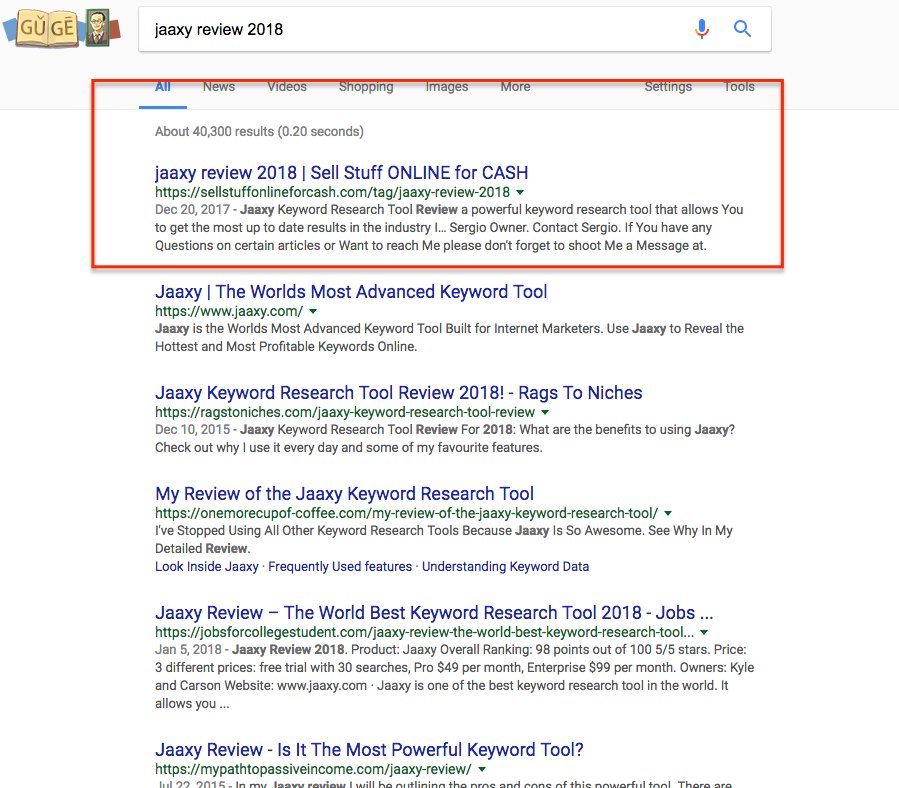
Task: Switch to the Shopping tab
Action: point(366,87)
